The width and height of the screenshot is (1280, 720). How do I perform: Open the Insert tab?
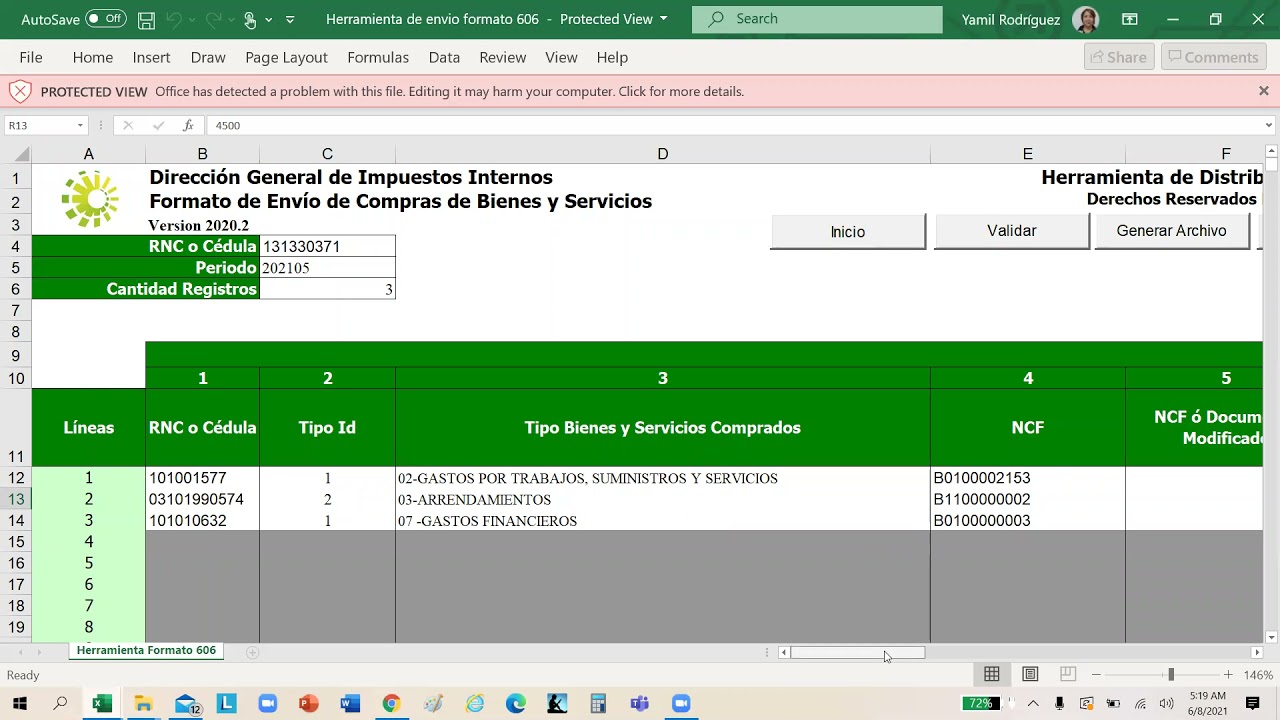point(151,57)
